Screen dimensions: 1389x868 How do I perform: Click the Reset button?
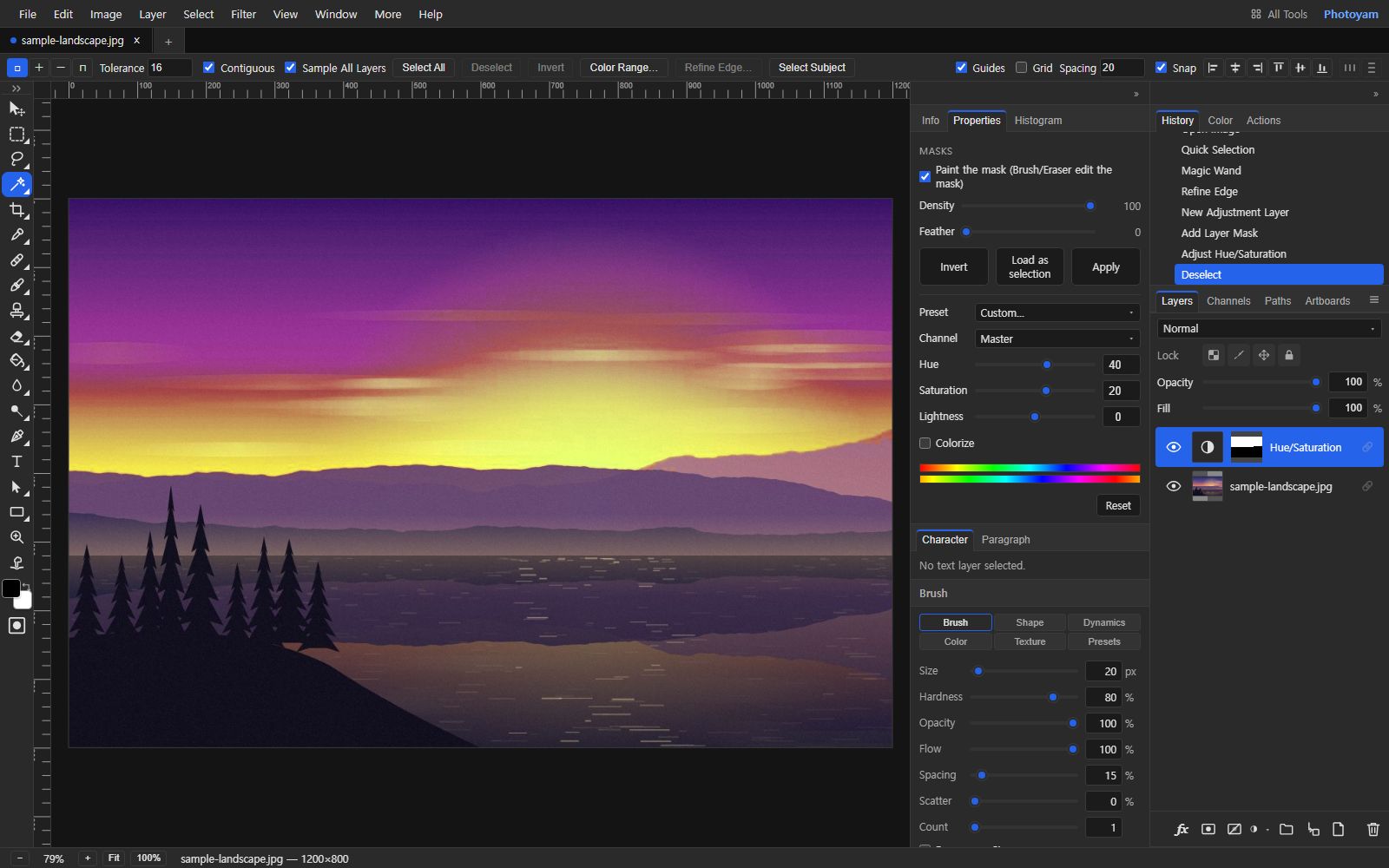pyautogui.click(x=1118, y=506)
